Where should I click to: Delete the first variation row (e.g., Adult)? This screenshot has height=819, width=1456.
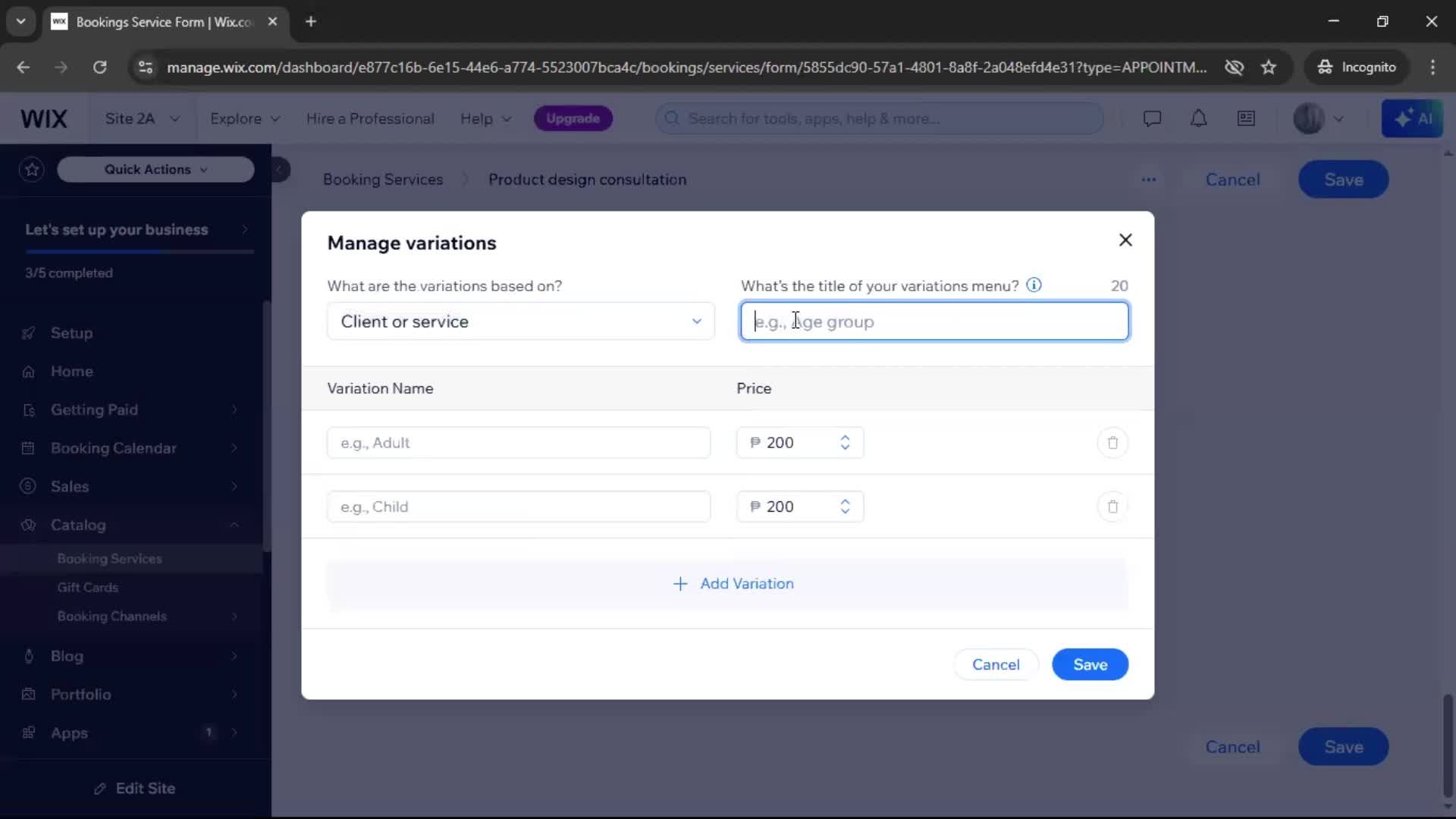[1112, 443]
